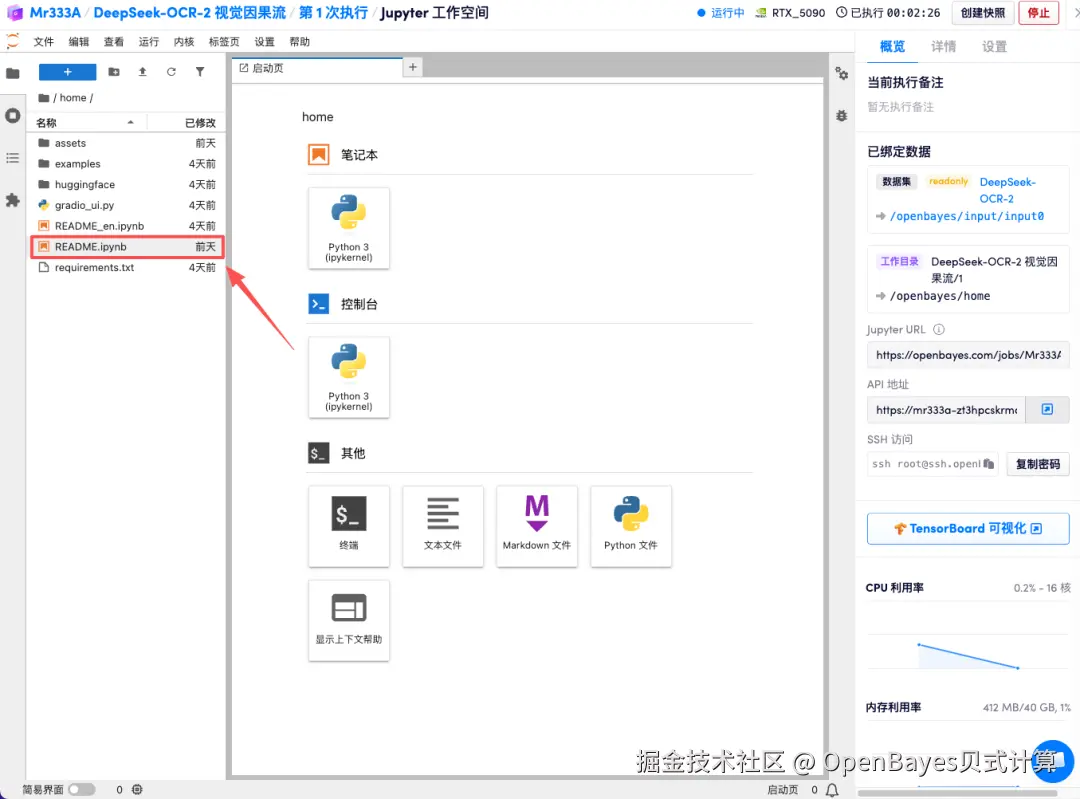Screen dimensions: 1080x799
Task: Click the 创建快照 button
Action: point(983,12)
